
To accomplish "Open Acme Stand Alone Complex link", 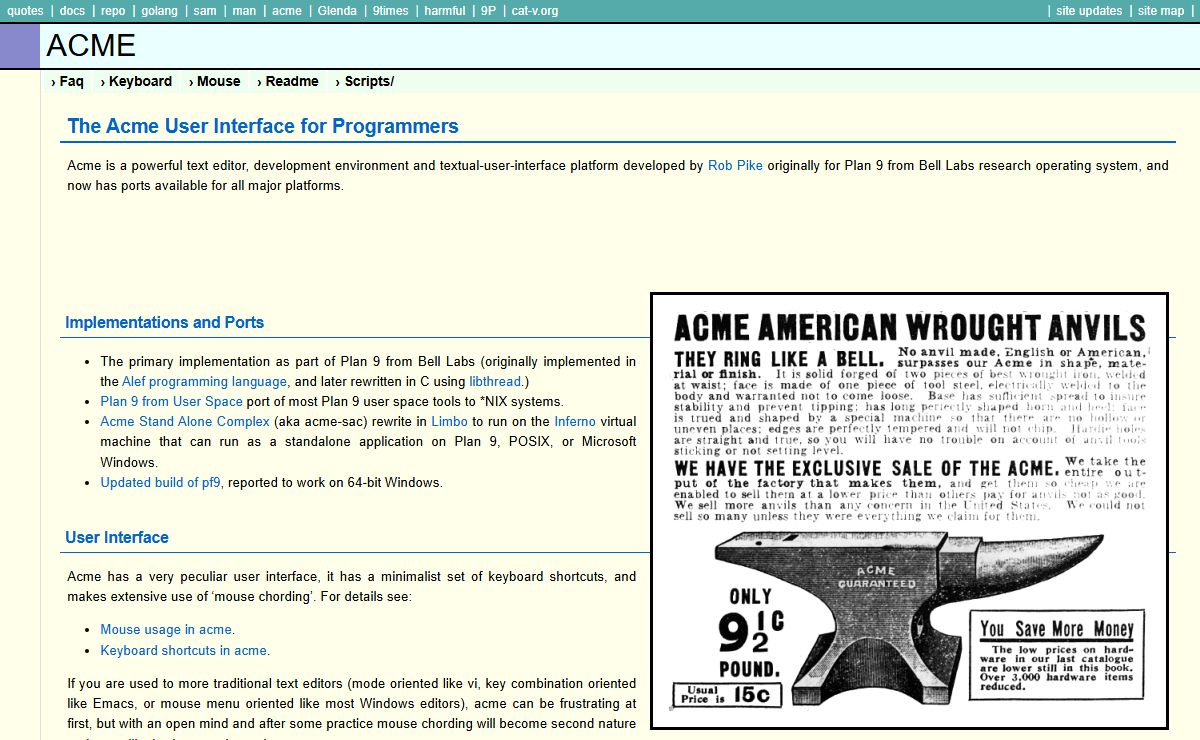I will [x=185, y=422].
